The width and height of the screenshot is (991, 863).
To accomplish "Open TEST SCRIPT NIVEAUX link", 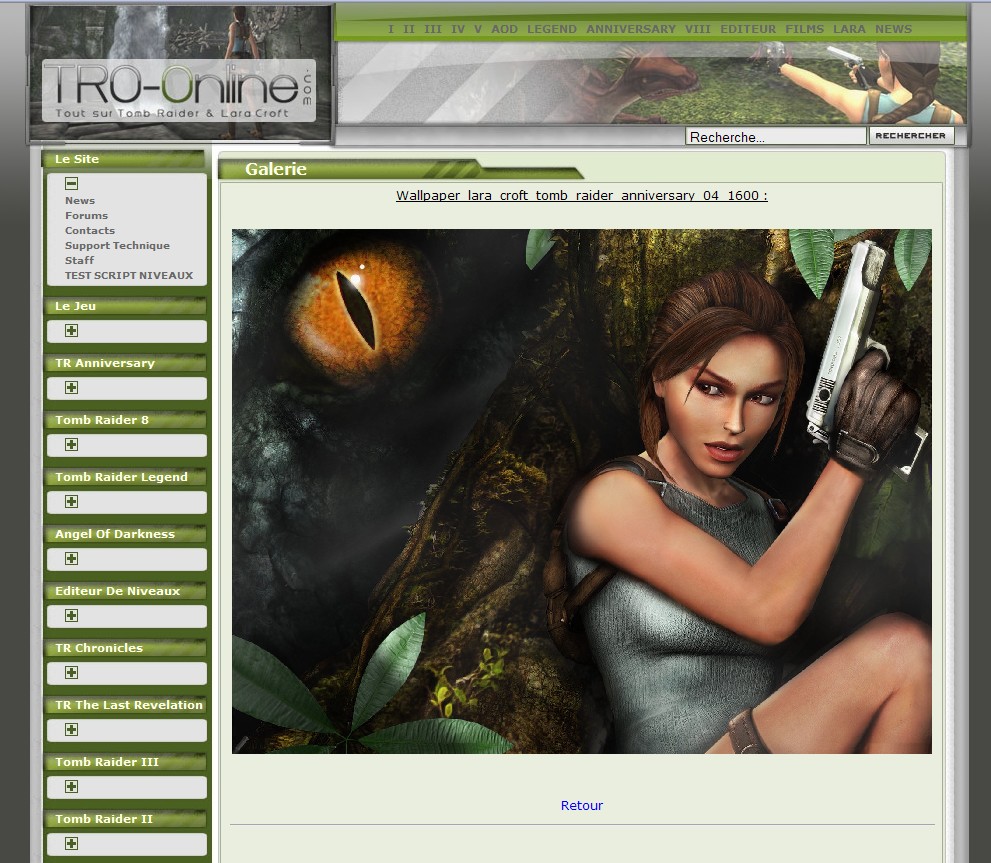I will pyautogui.click(x=129, y=276).
